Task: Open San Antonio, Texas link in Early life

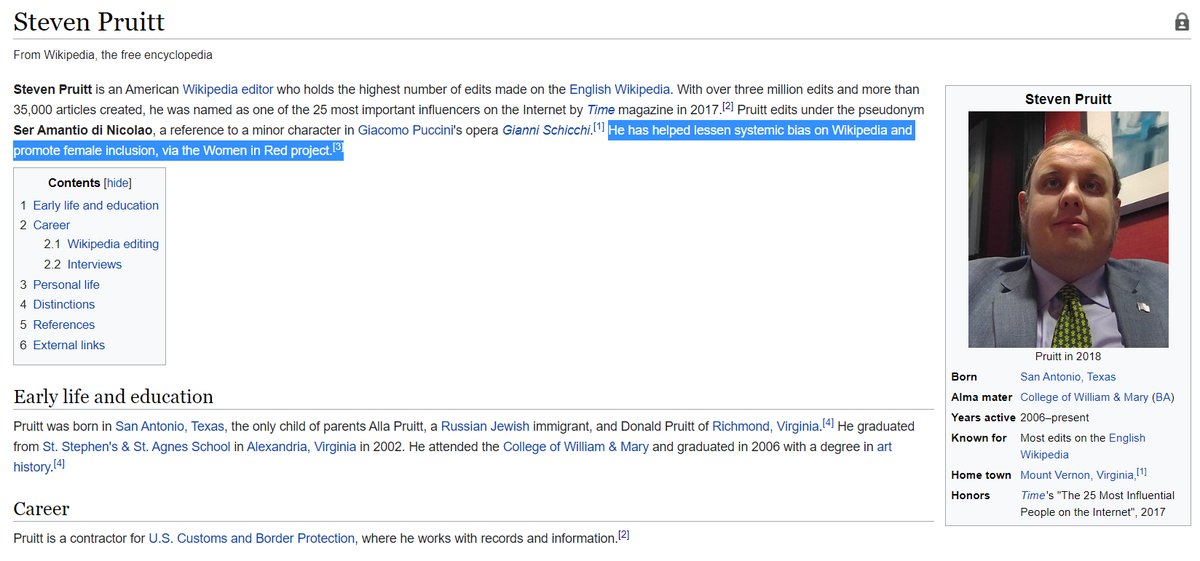Action: click(x=171, y=426)
